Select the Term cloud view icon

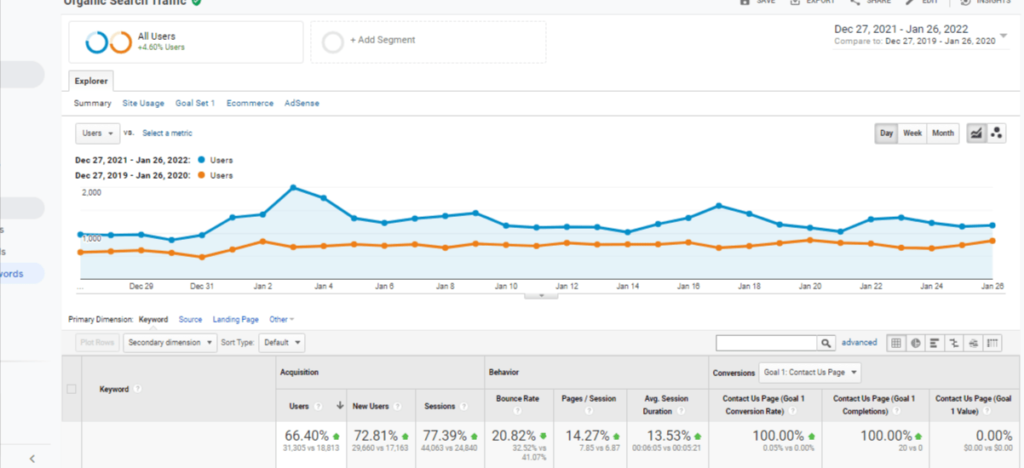click(x=974, y=343)
